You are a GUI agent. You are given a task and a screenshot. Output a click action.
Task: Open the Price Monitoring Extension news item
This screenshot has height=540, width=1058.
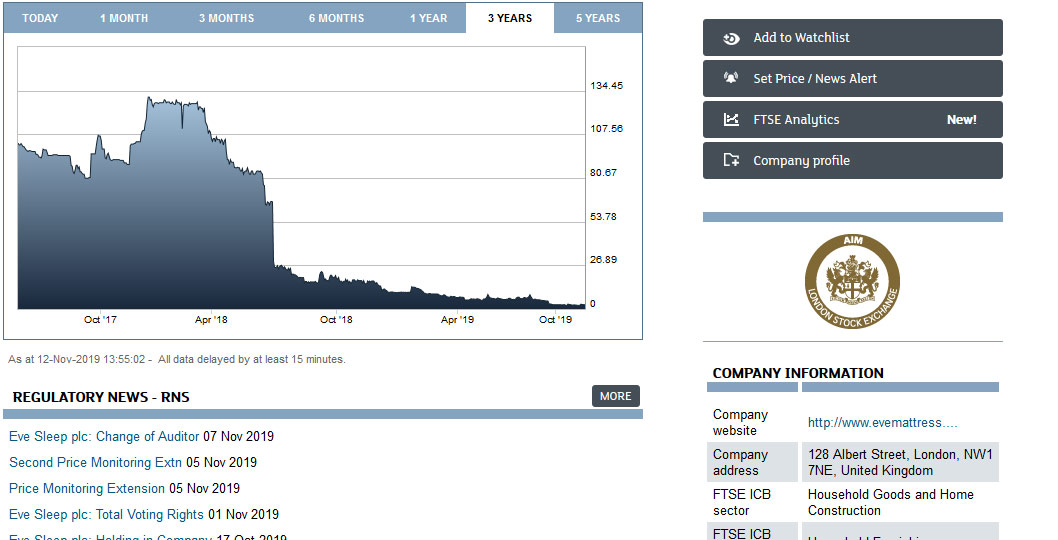pos(86,488)
